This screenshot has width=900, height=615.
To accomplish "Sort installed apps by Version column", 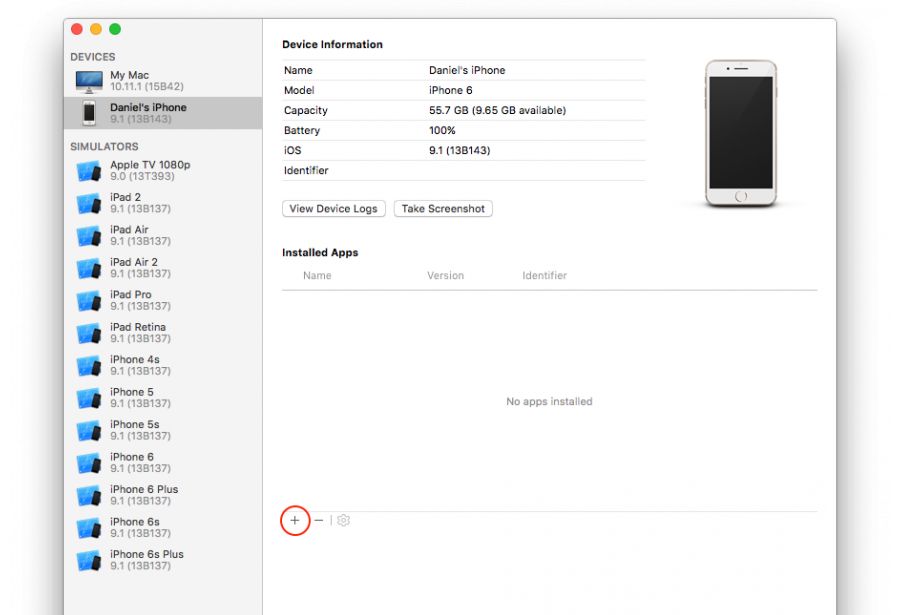I will (x=445, y=276).
